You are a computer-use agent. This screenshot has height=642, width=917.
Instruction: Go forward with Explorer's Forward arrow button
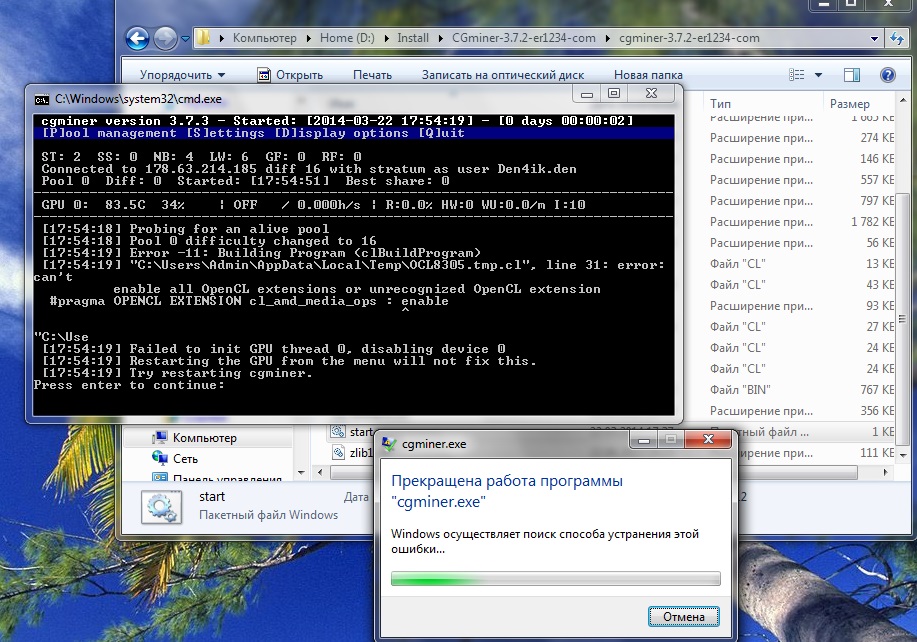(x=165, y=39)
